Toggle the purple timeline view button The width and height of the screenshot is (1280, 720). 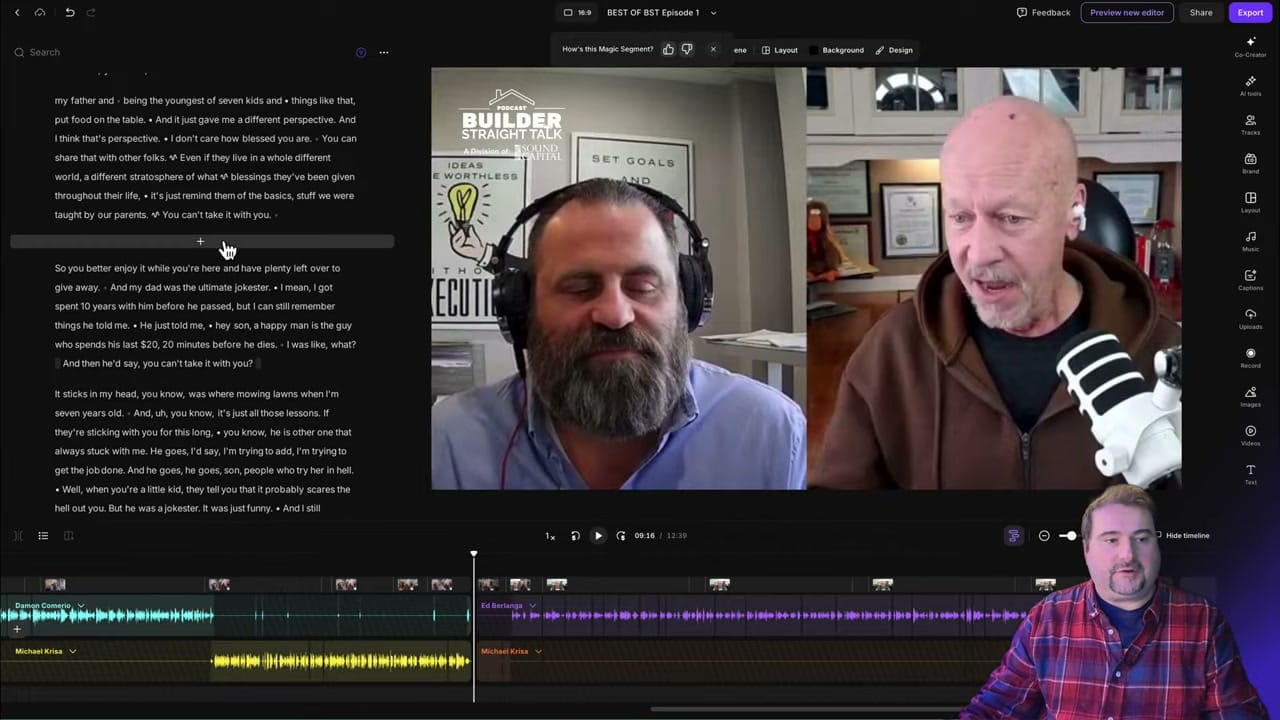(1013, 536)
